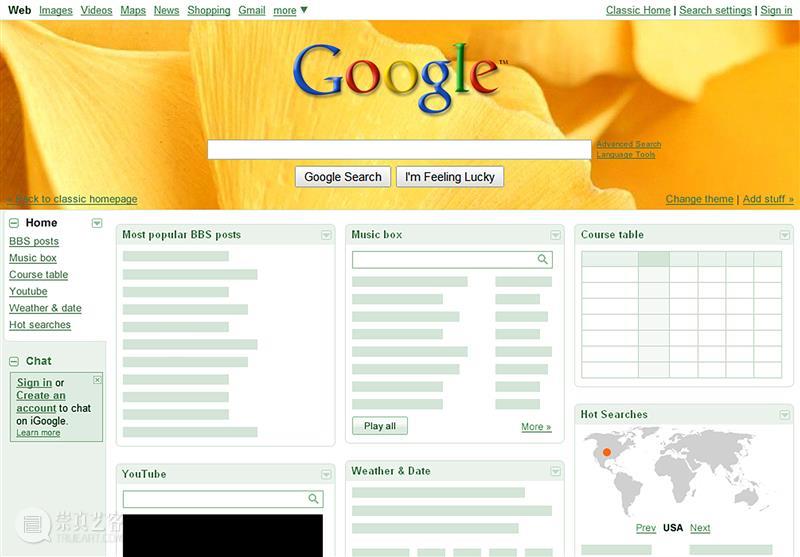Click the Music box search magnifier icon
This screenshot has width=800, height=557.
click(542, 259)
